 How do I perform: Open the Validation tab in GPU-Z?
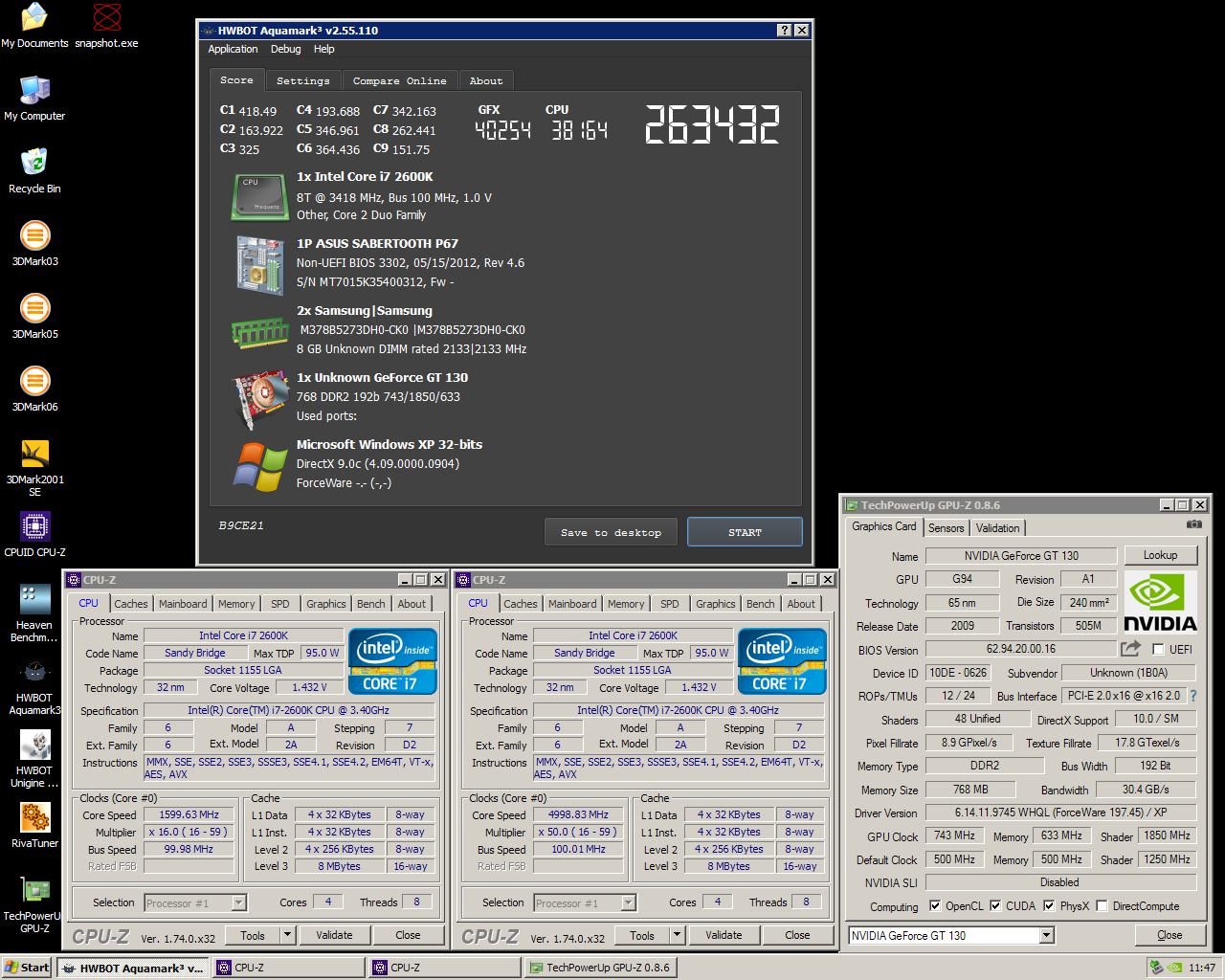coord(998,528)
